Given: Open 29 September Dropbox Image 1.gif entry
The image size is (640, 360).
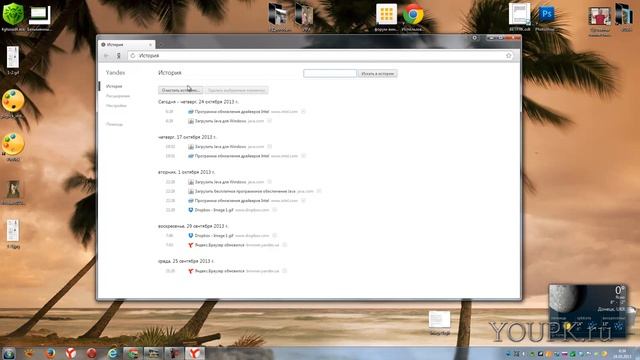Looking at the screenshot, I should coord(214,236).
